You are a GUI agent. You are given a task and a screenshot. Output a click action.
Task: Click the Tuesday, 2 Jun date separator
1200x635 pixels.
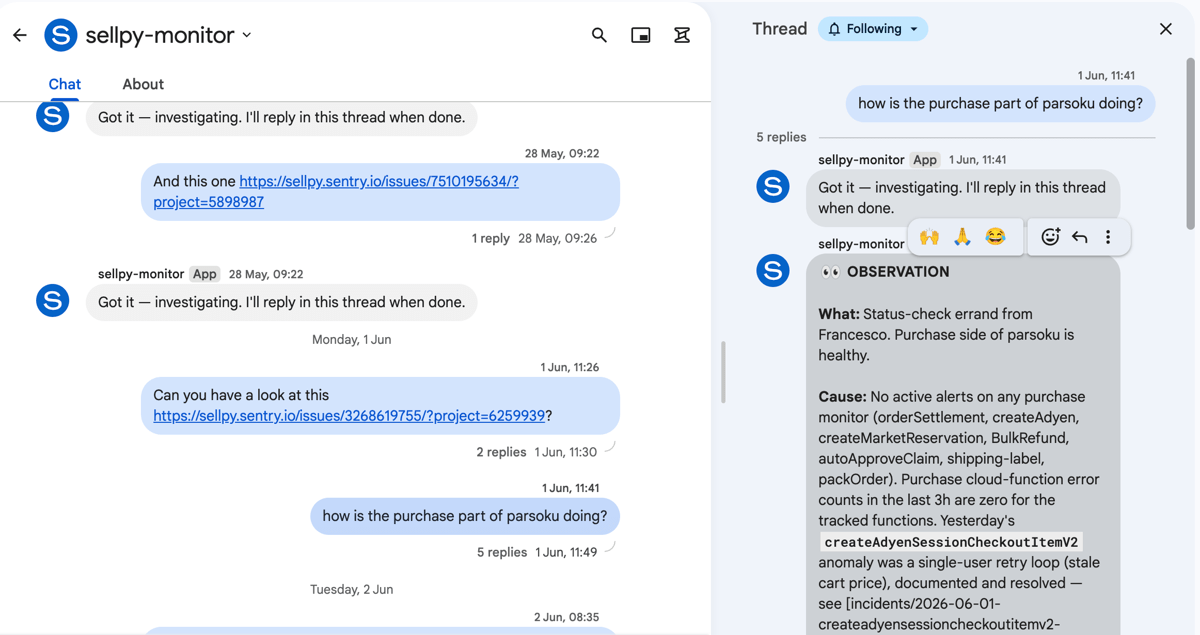point(351,590)
